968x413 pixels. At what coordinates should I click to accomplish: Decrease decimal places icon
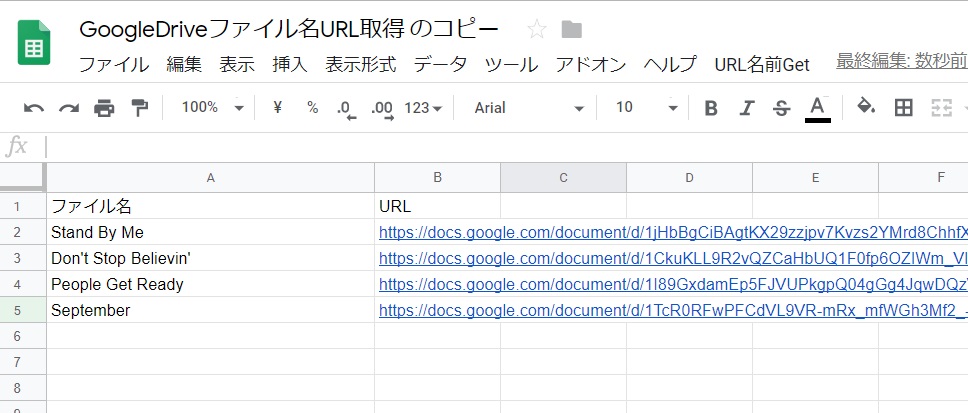pyautogui.click(x=346, y=109)
